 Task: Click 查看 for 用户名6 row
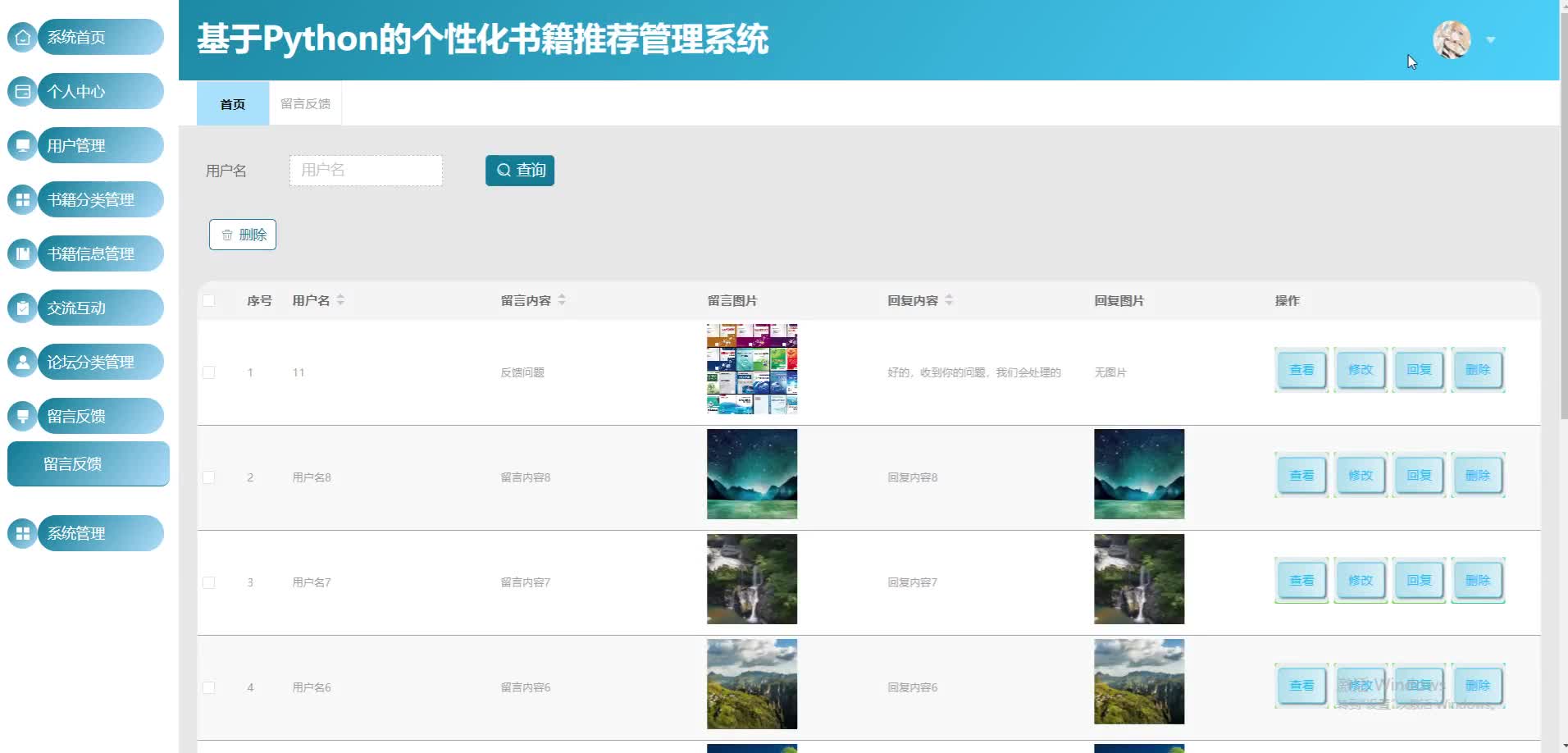[1301, 685]
